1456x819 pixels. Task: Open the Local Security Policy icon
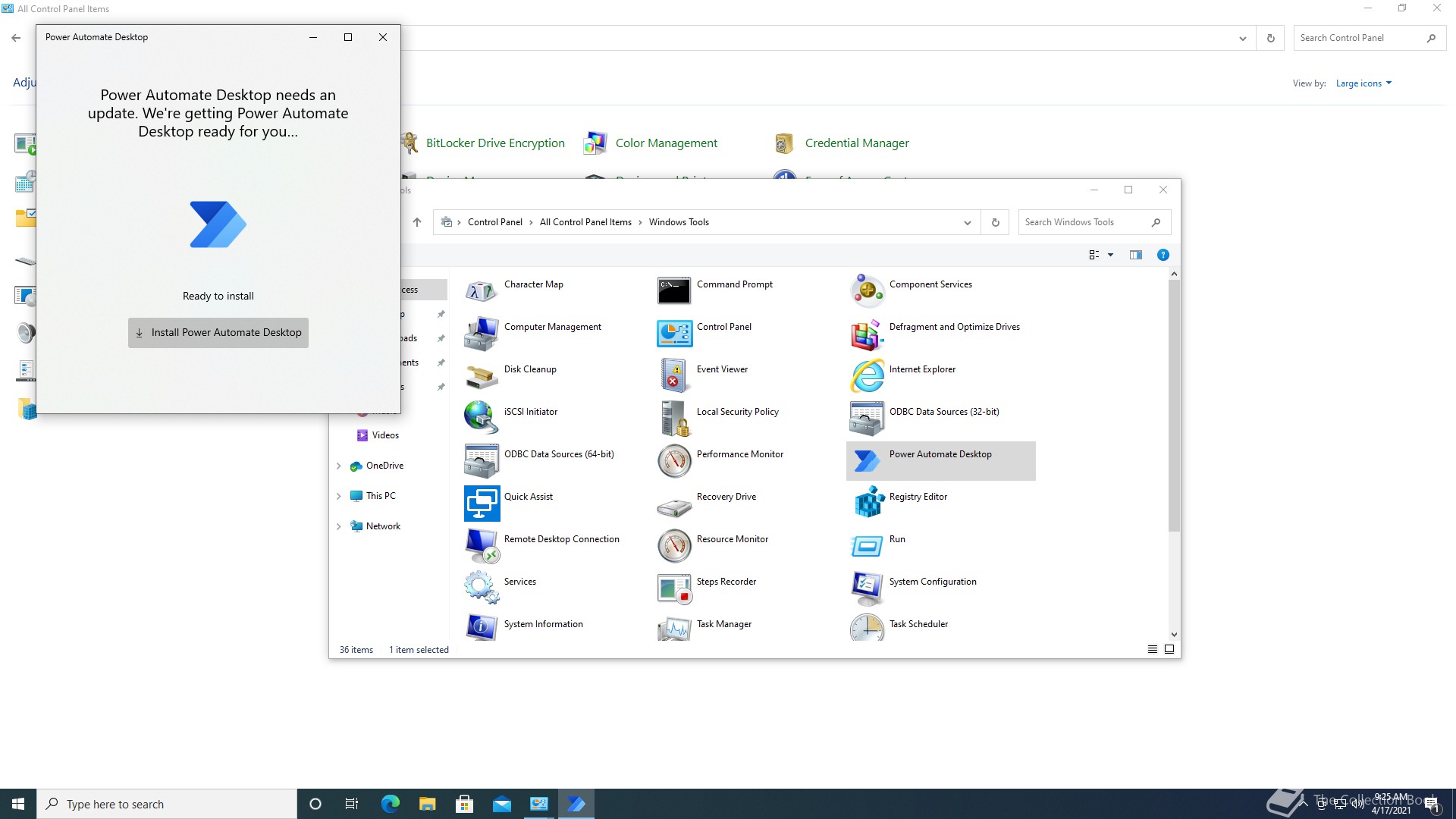pos(674,418)
